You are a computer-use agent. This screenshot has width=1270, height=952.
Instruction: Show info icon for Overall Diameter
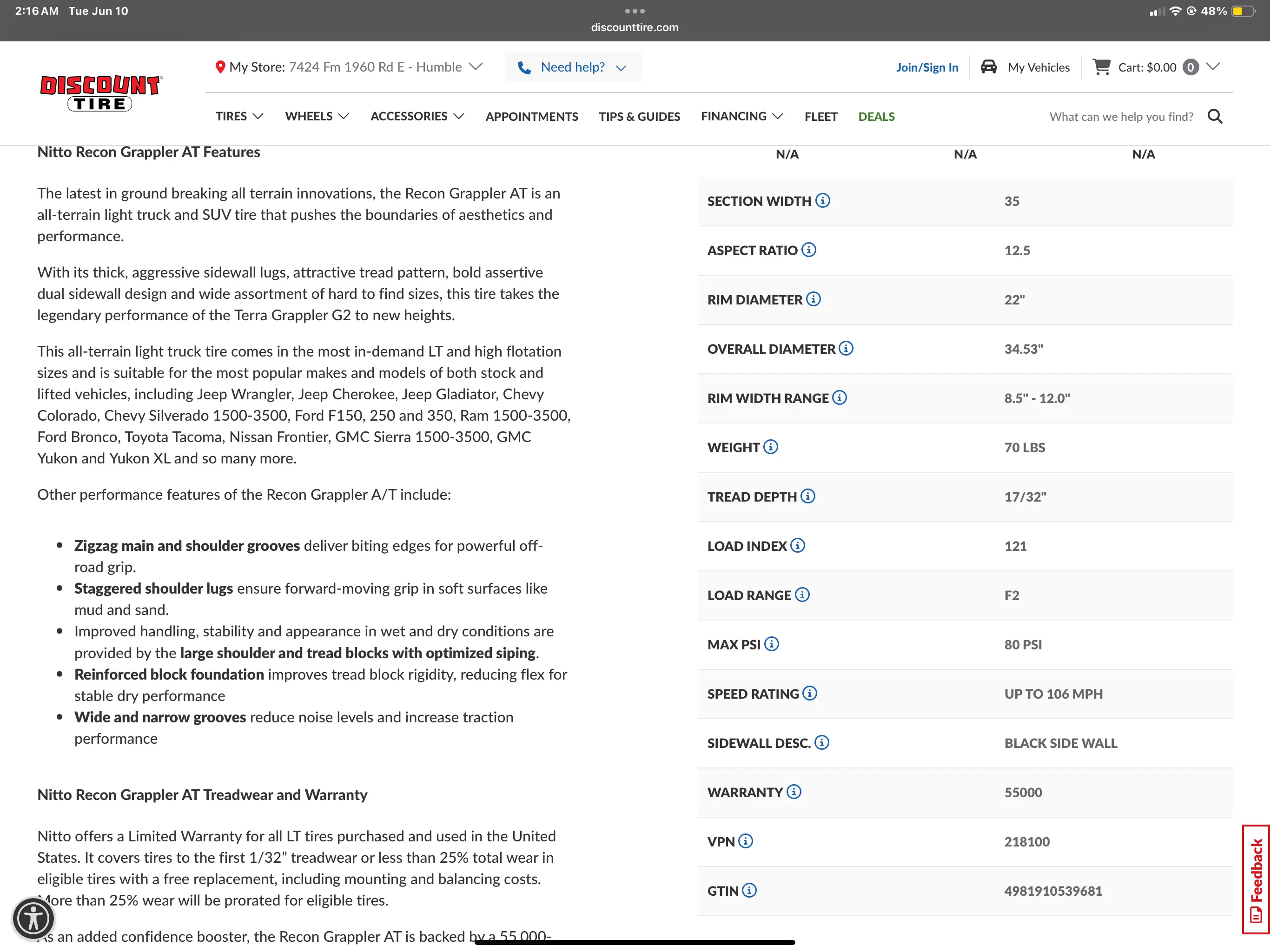point(847,349)
